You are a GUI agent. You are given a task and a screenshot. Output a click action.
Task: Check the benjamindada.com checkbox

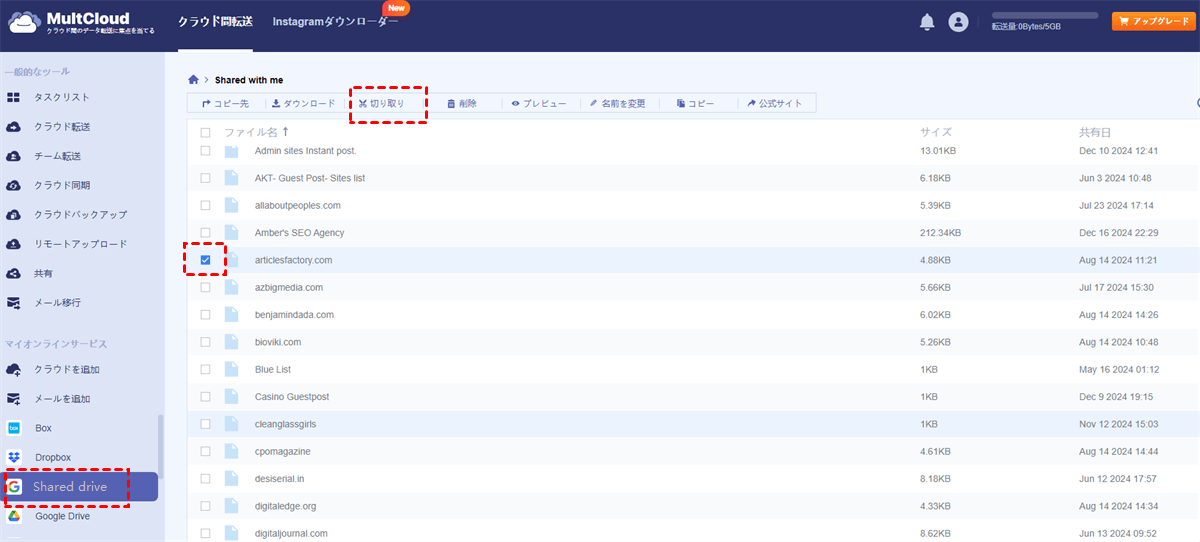point(205,314)
